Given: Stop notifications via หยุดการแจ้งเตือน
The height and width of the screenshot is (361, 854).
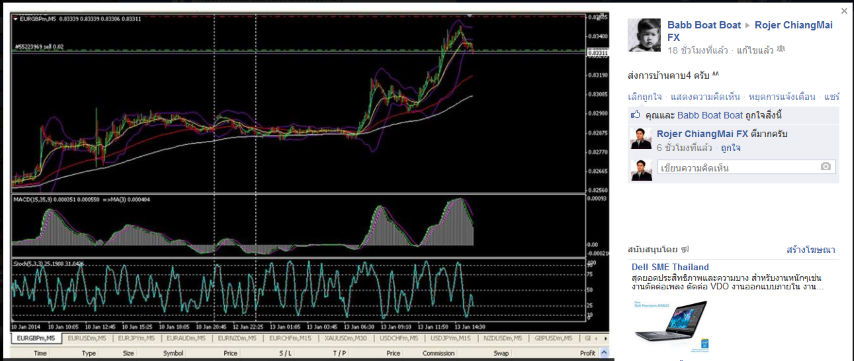Looking at the screenshot, I should click(x=782, y=97).
